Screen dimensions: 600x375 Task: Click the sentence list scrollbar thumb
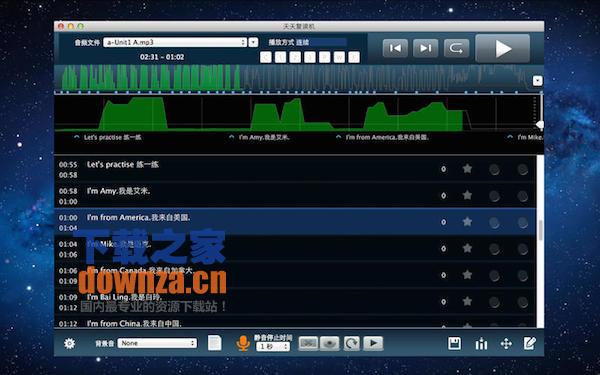pyautogui.click(x=541, y=230)
